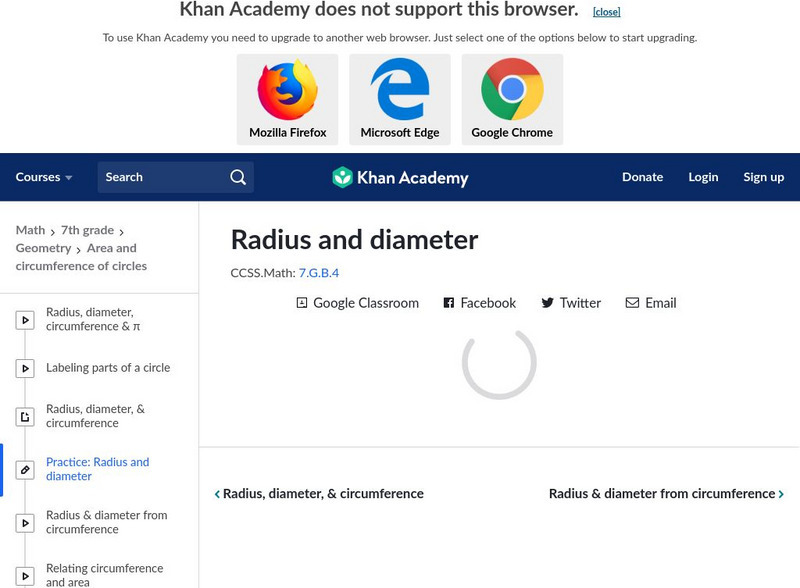Screen dimensions: 800x588
Task: Click the 7th grade breadcrumb link
Action: click(x=87, y=230)
